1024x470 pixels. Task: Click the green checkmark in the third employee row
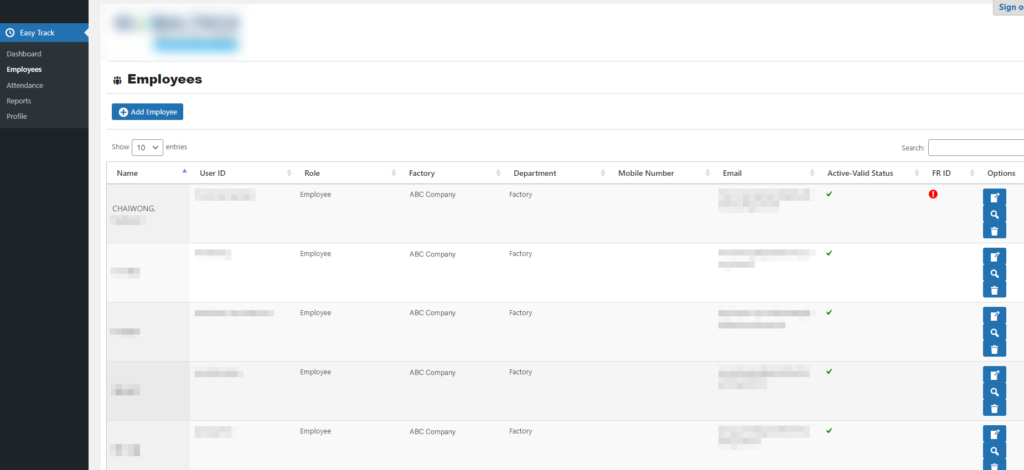coord(829,312)
